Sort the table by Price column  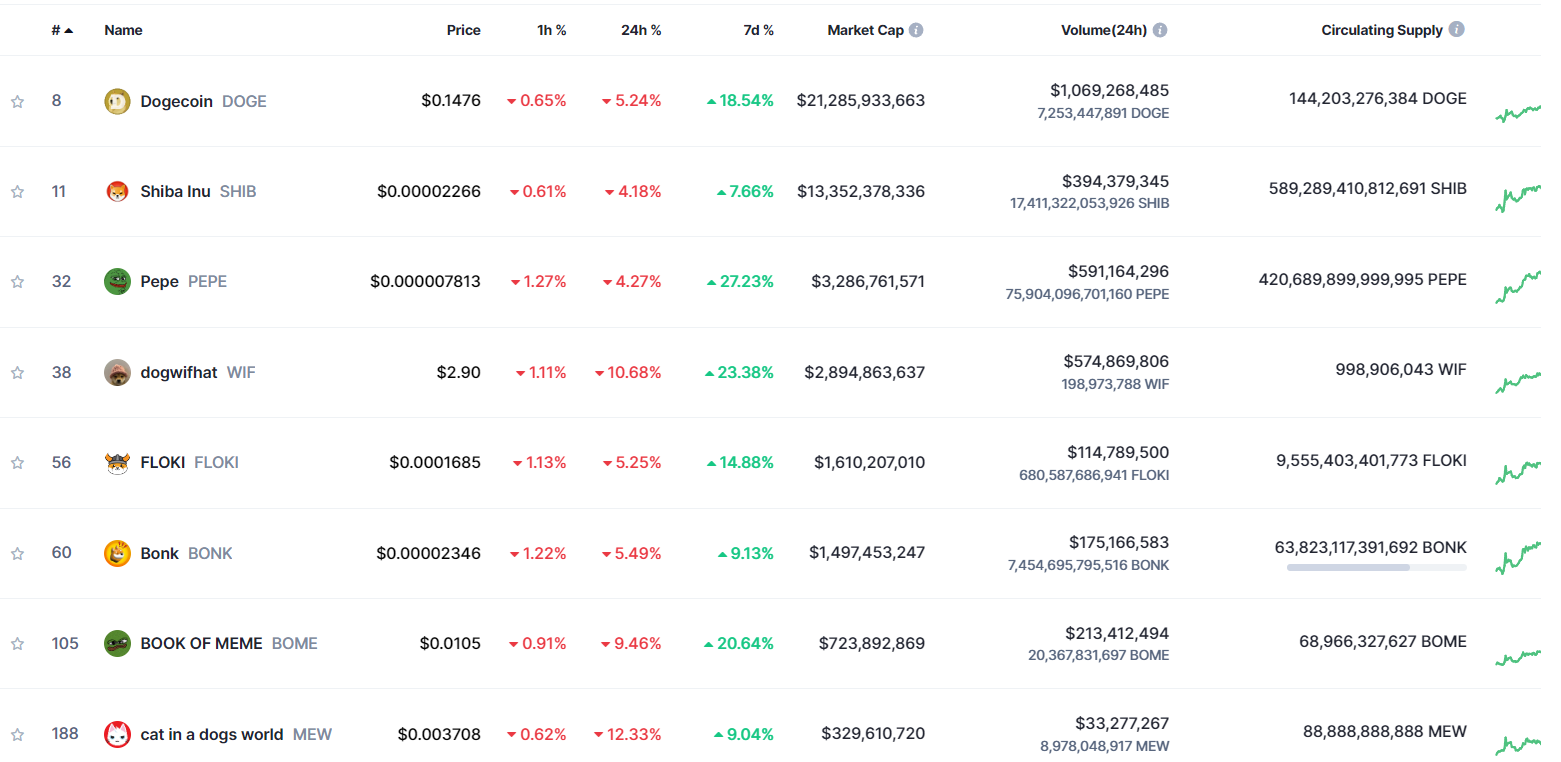click(x=463, y=30)
